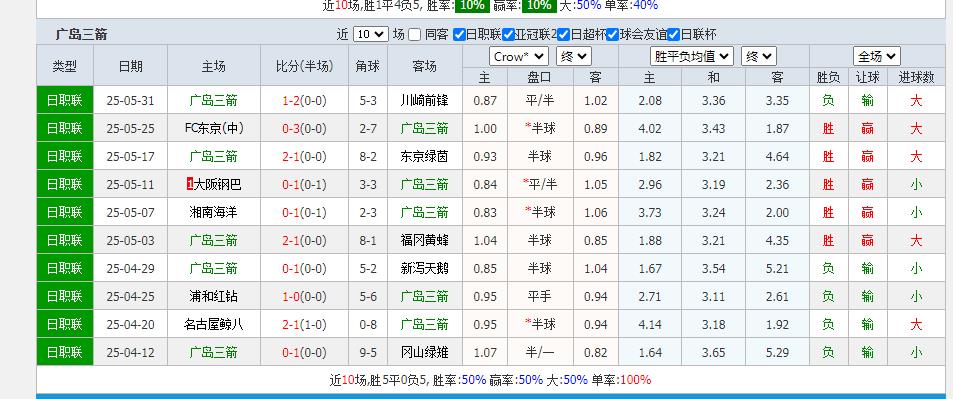The image size is (953, 399).
Task: Open the Crow* company dropdown
Action: [x=518, y=57]
